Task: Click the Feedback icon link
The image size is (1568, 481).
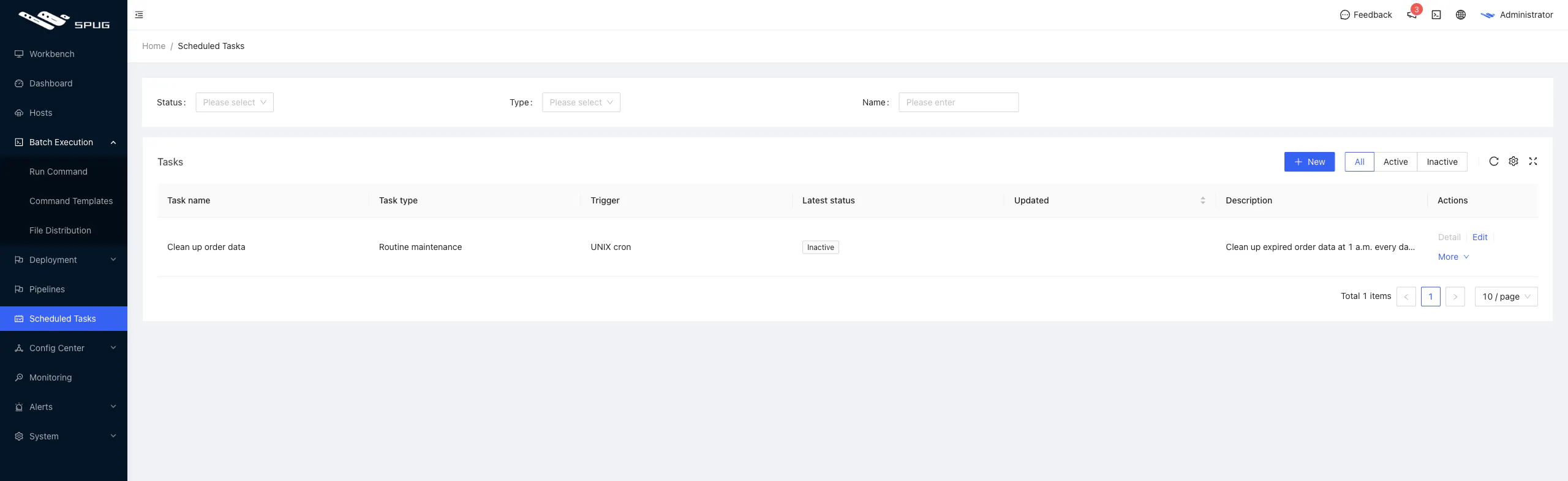Action: click(x=1366, y=15)
